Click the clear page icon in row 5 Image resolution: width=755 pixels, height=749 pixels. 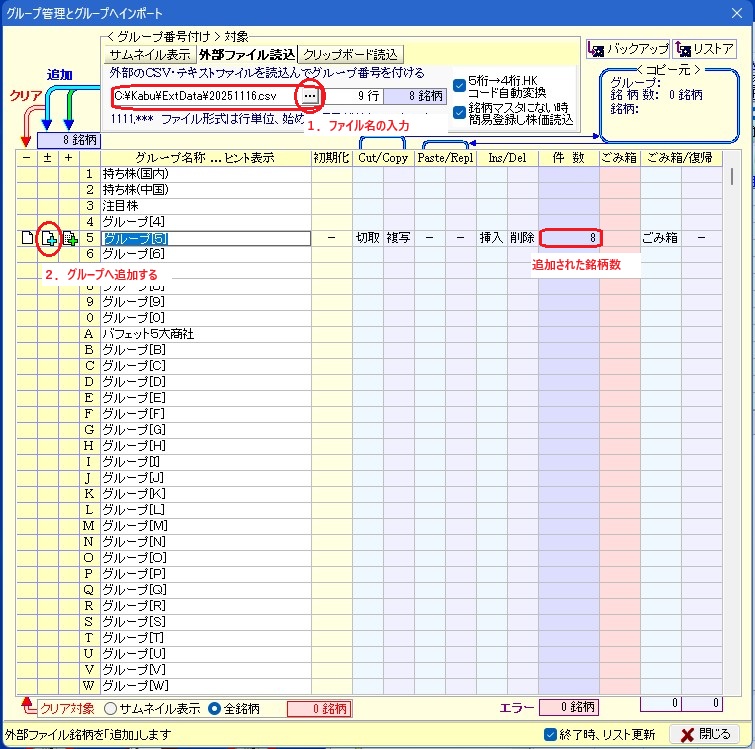(x=27, y=238)
